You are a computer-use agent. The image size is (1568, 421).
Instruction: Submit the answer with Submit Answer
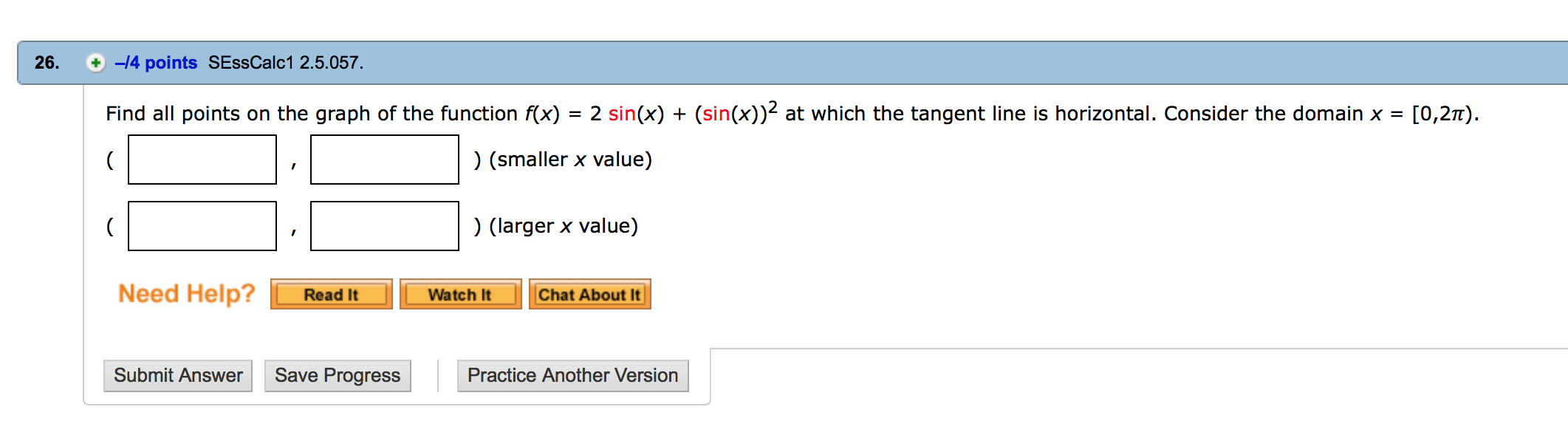coord(178,376)
